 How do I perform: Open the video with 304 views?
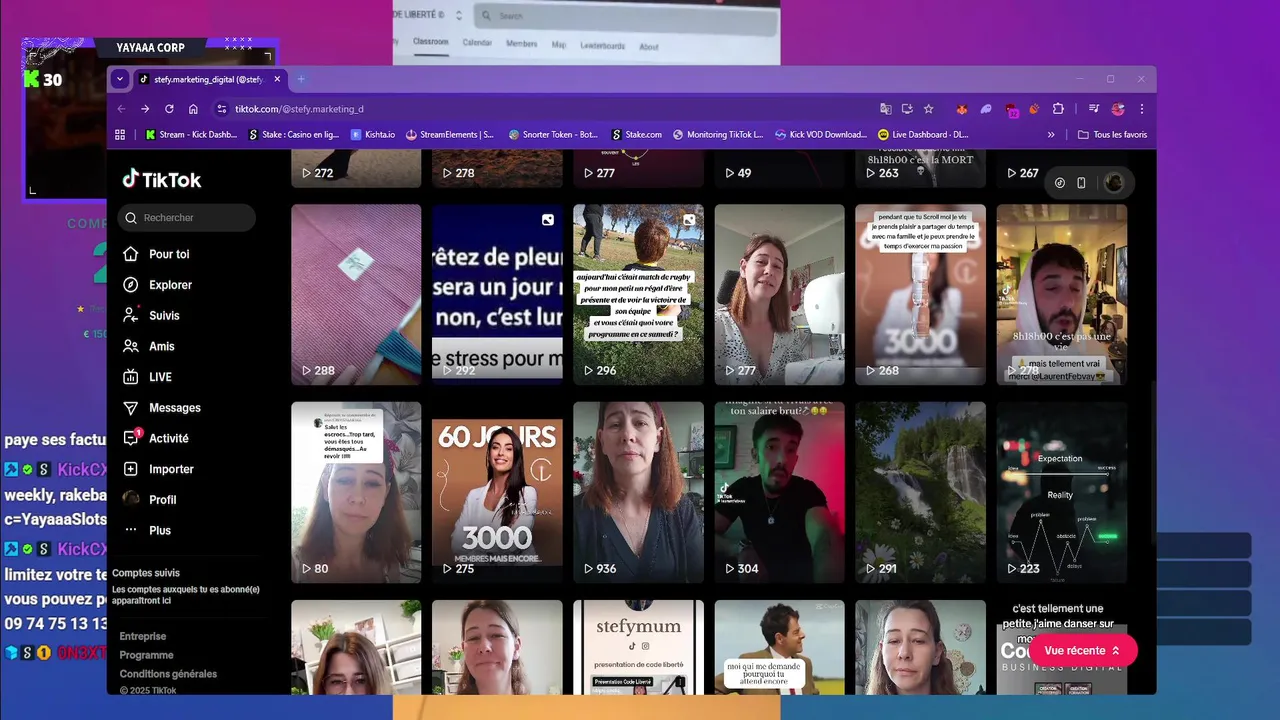click(779, 492)
